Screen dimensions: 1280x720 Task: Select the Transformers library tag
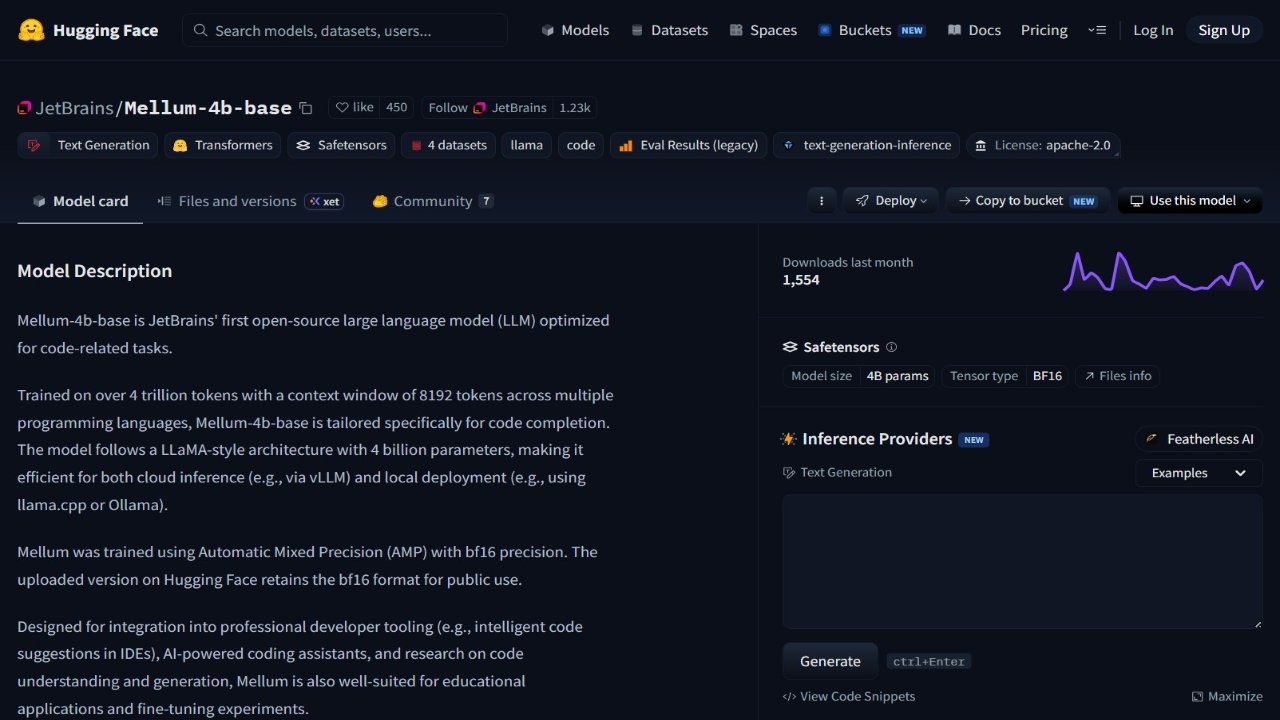pos(223,145)
